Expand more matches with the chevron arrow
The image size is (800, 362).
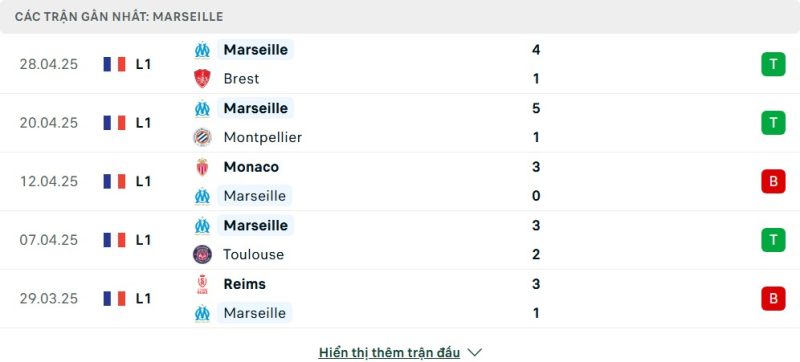(x=474, y=352)
